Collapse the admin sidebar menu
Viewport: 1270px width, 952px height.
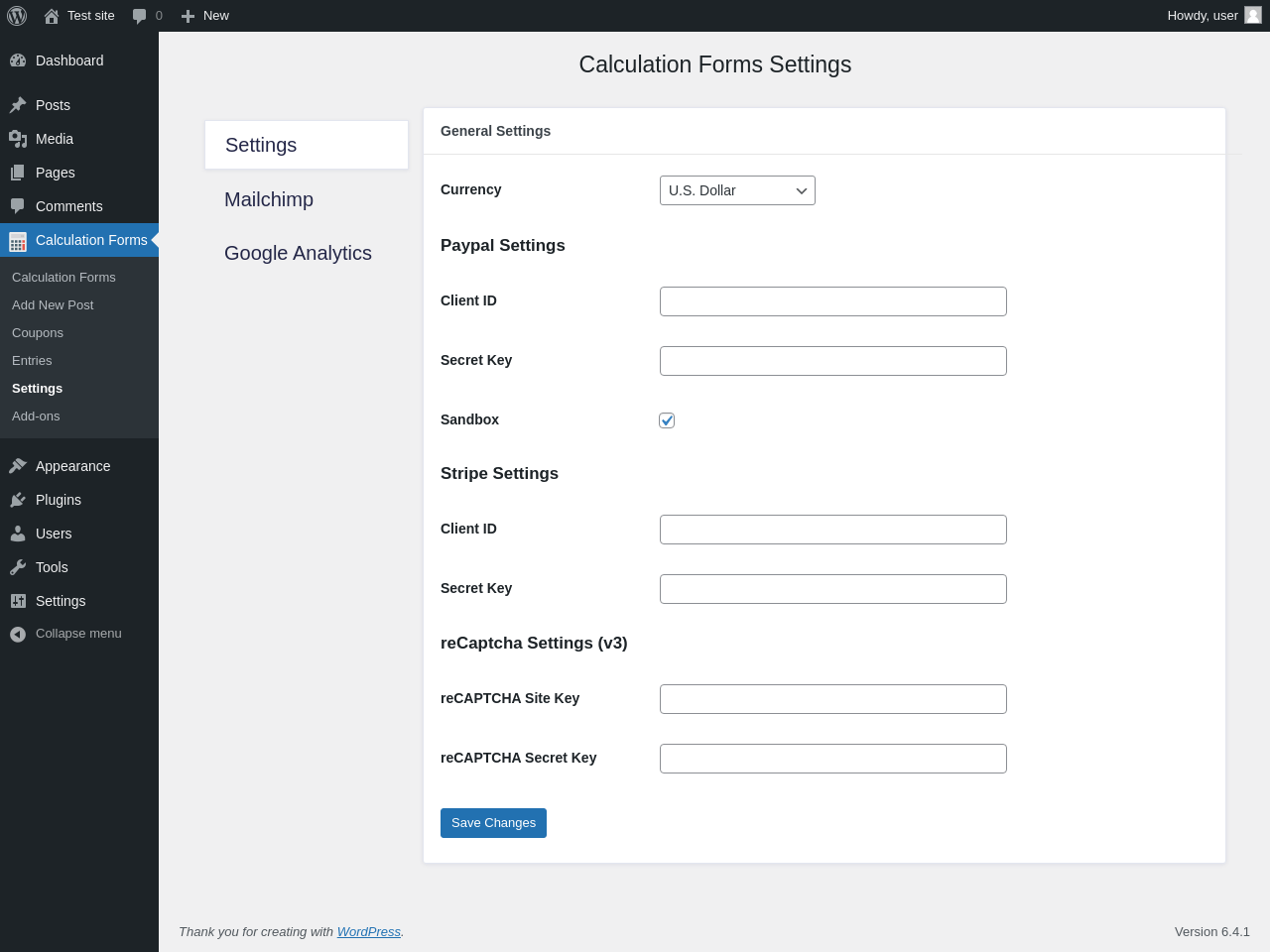click(x=65, y=634)
